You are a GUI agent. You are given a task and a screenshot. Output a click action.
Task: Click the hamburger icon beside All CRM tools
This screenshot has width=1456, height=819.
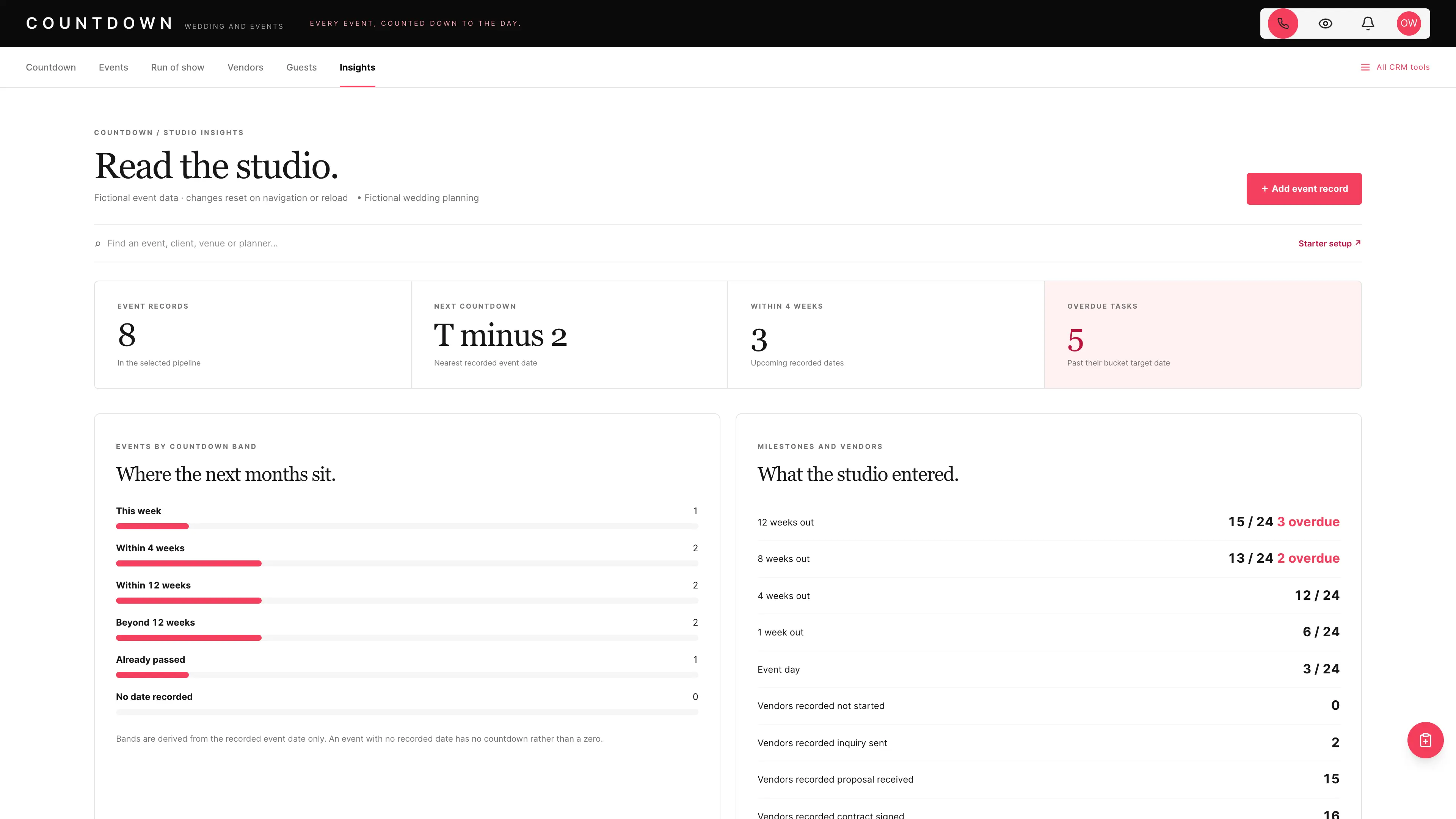coord(1365,67)
